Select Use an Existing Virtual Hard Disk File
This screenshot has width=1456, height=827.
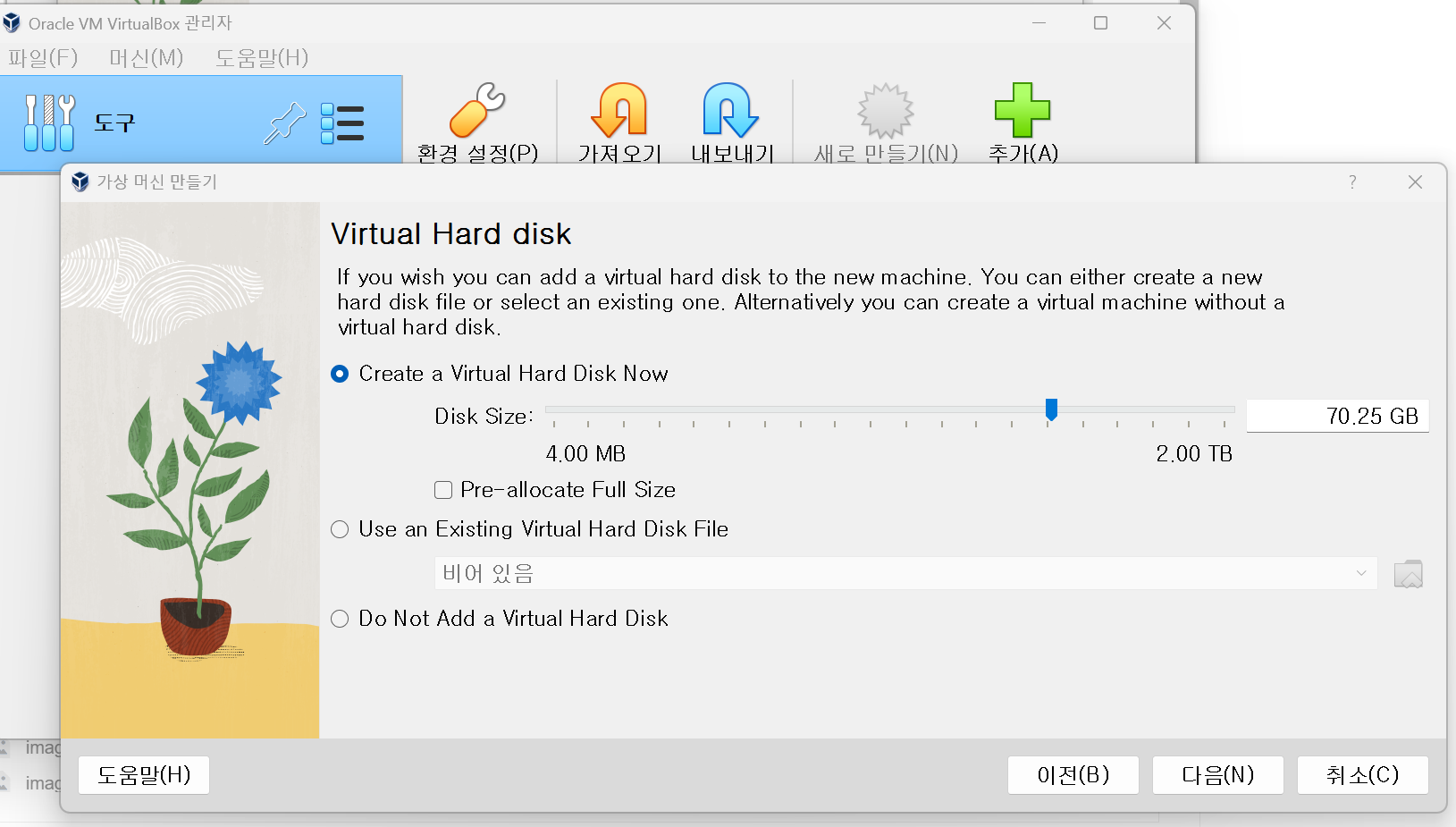point(340,529)
